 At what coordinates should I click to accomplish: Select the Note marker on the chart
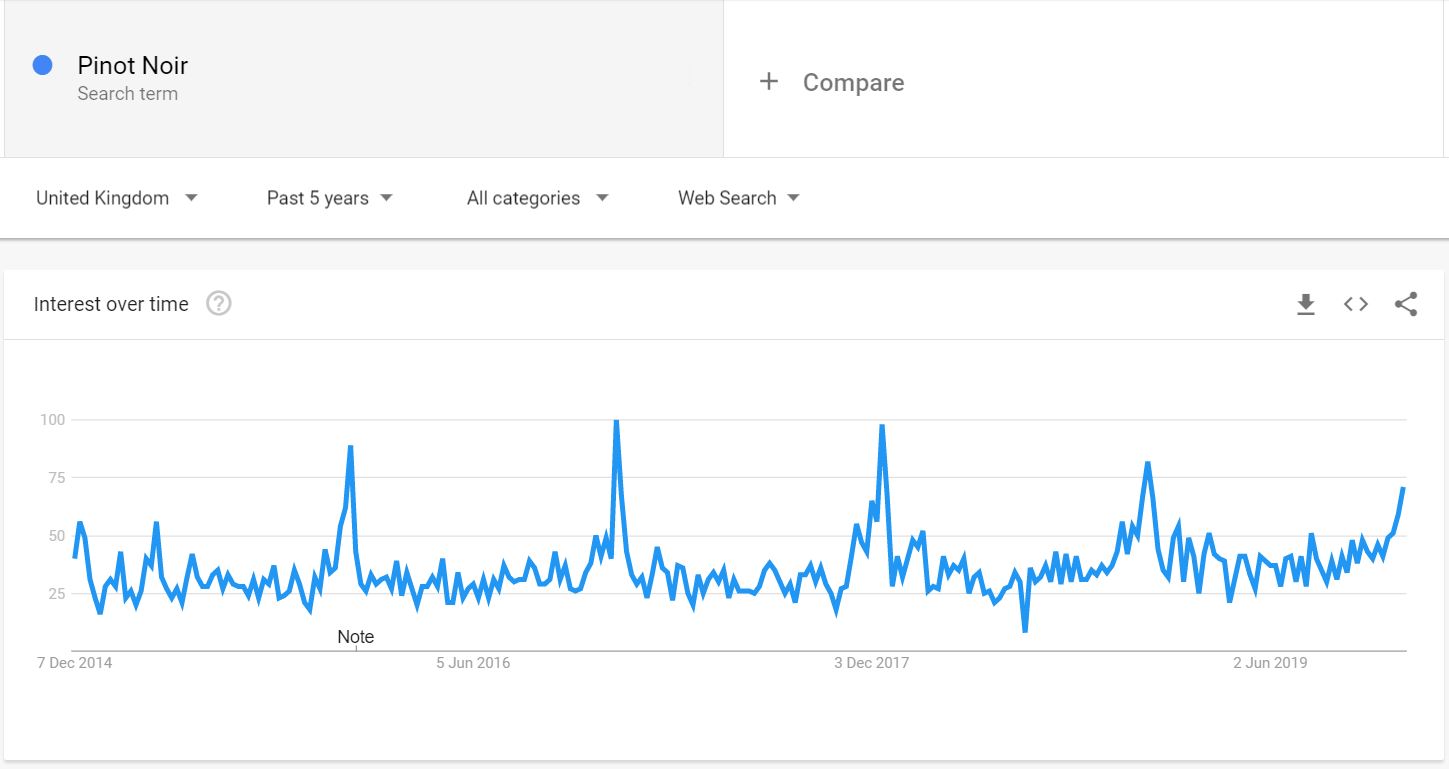356,636
